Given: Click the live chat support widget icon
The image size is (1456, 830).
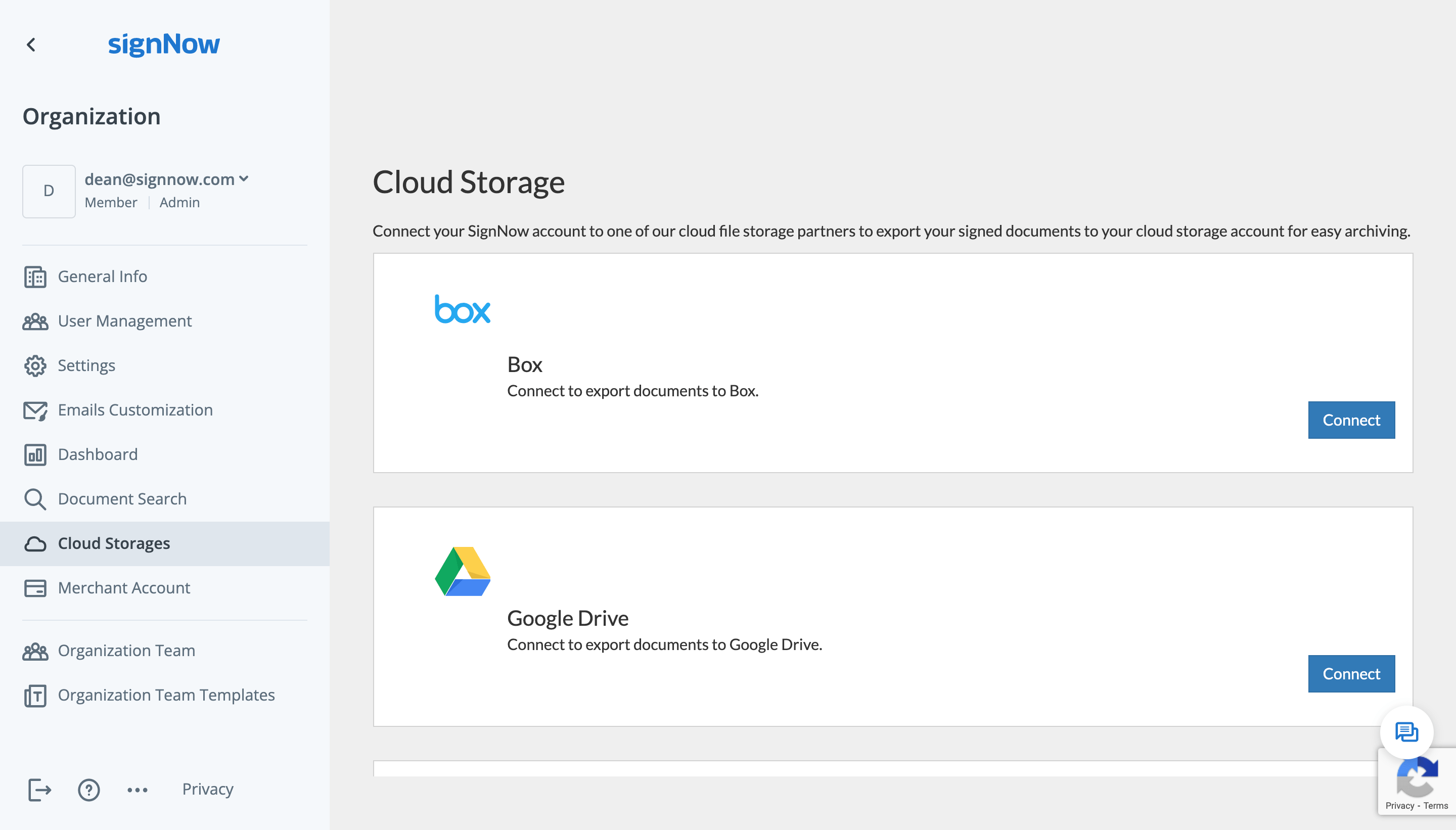Looking at the screenshot, I should pyautogui.click(x=1407, y=731).
